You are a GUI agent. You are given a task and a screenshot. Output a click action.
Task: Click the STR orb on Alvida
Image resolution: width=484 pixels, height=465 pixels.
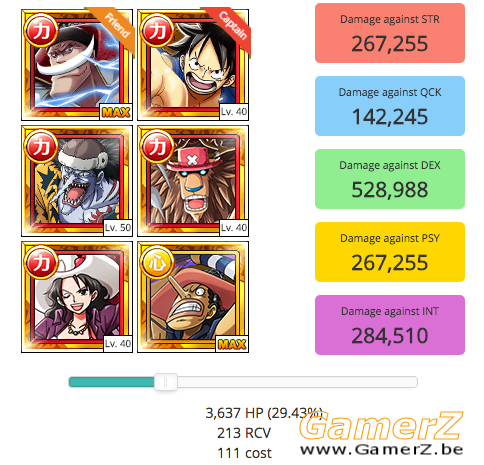coord(41,263)
